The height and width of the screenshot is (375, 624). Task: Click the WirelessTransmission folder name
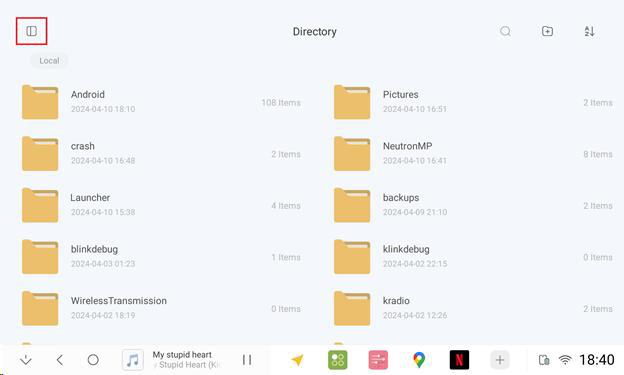119,301
